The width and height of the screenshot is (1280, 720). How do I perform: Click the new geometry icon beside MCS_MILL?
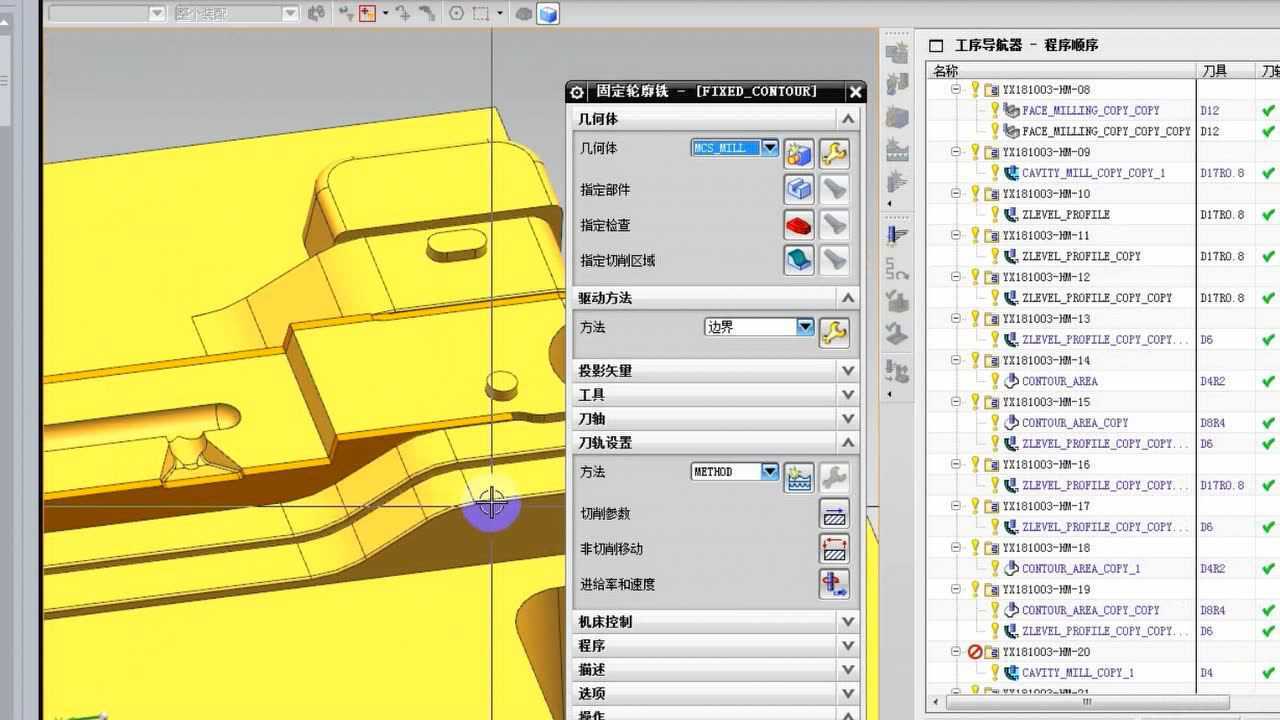coord(798,153)
